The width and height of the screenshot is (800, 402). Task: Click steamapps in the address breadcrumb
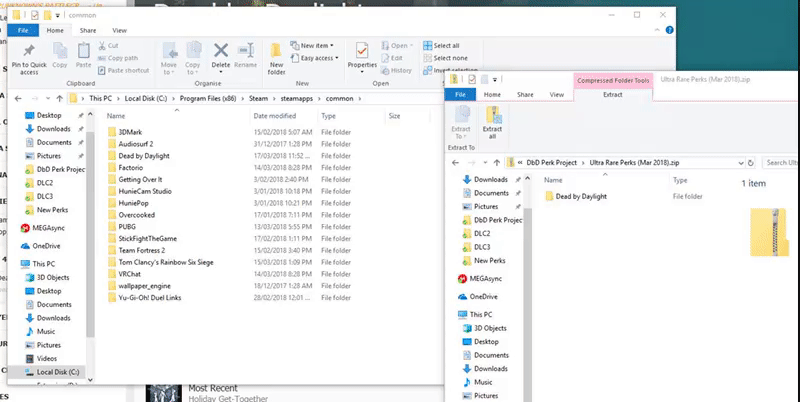coord(295,98)
